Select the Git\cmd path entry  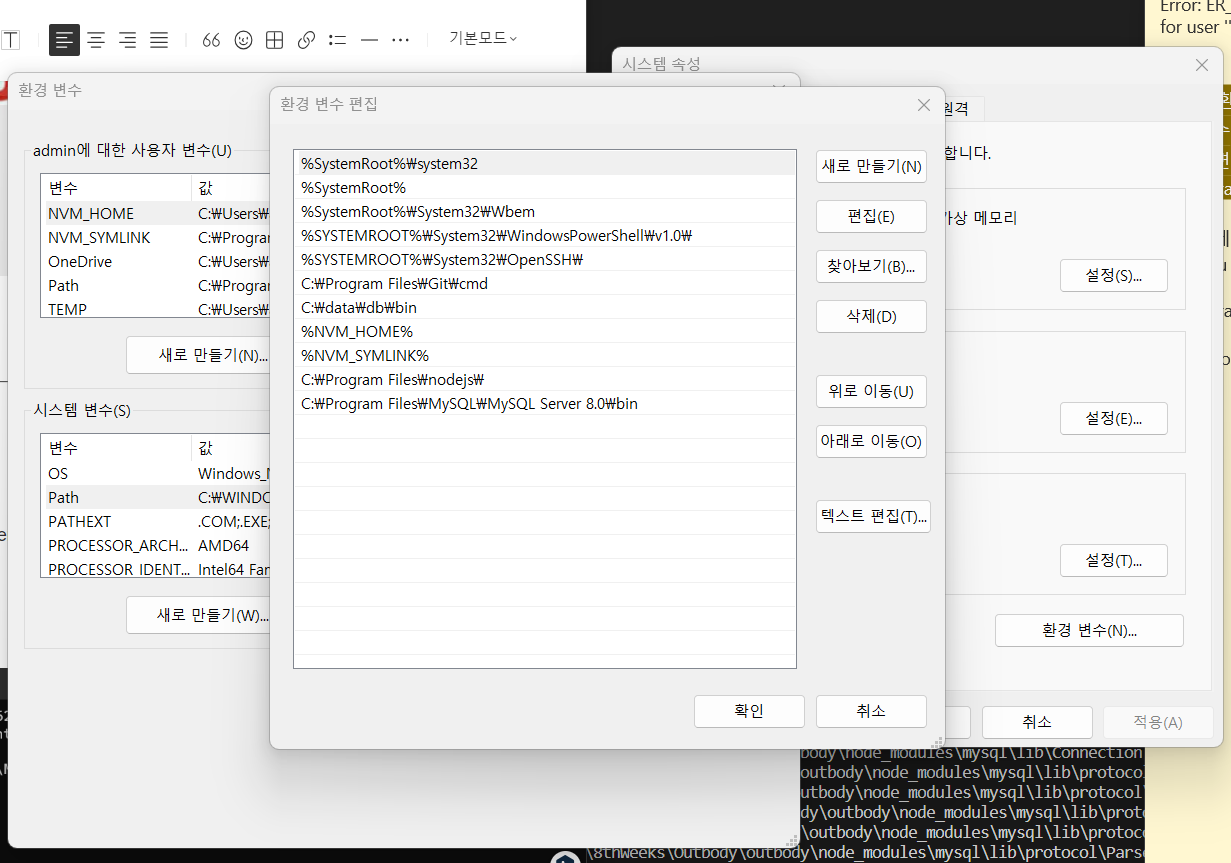click(x=545, y=283)
